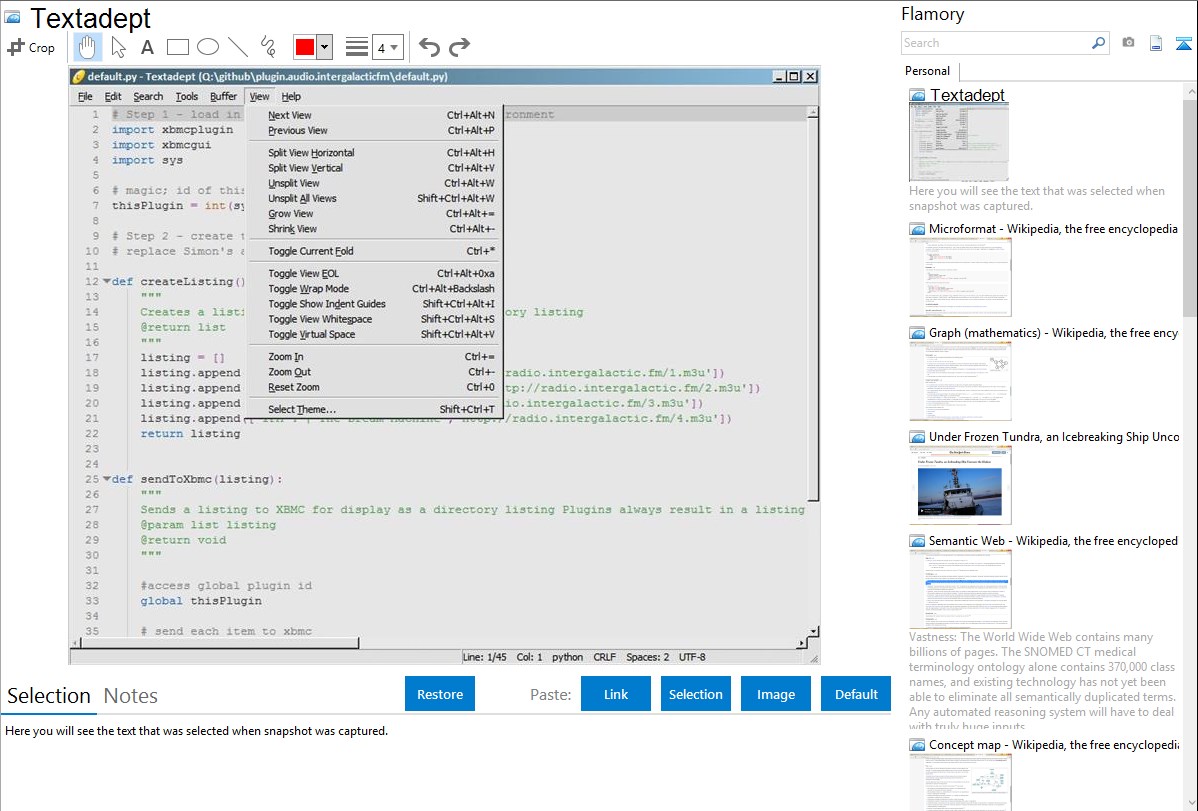
Task: Click the search magnifier icon
Action: pyautogui.click(x=1098, y=43)
